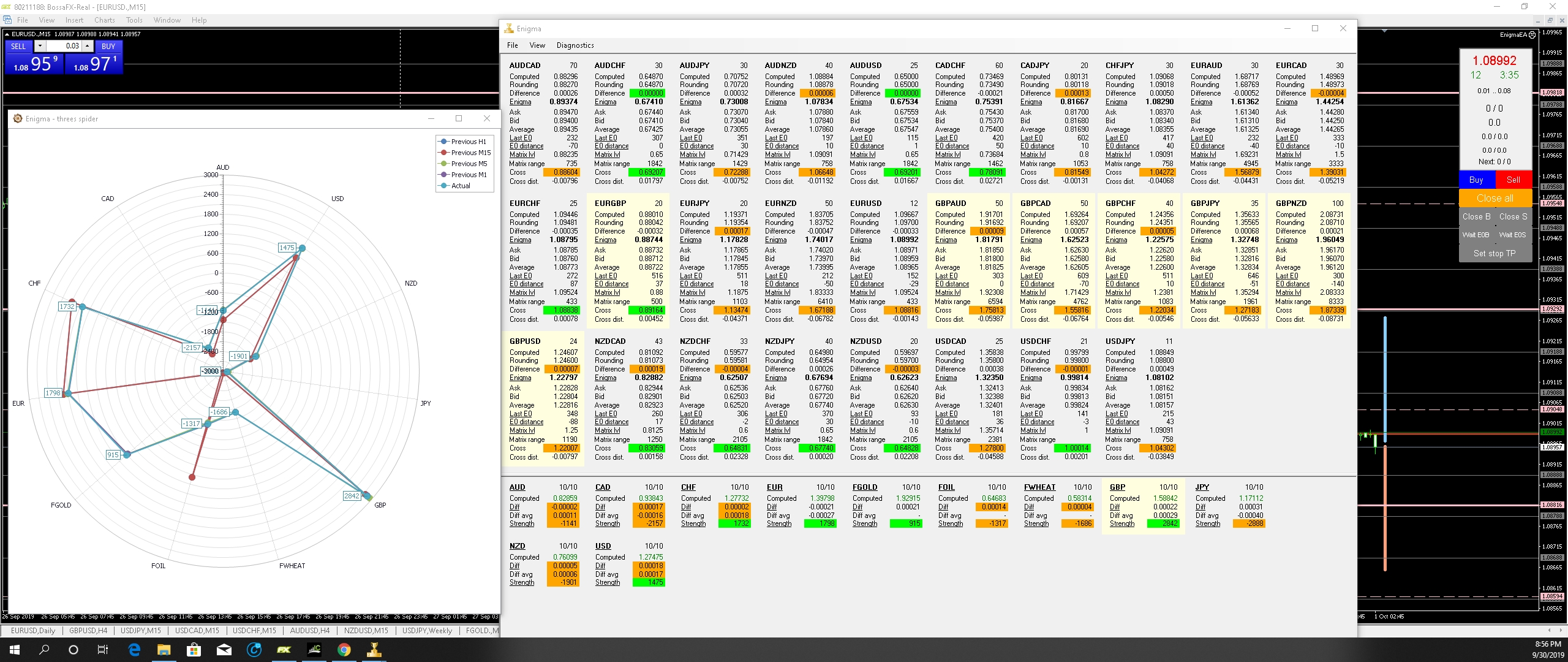This screenshot has width=1568, height=662.
Task: Open Windows Start menu
Action: 15,650
